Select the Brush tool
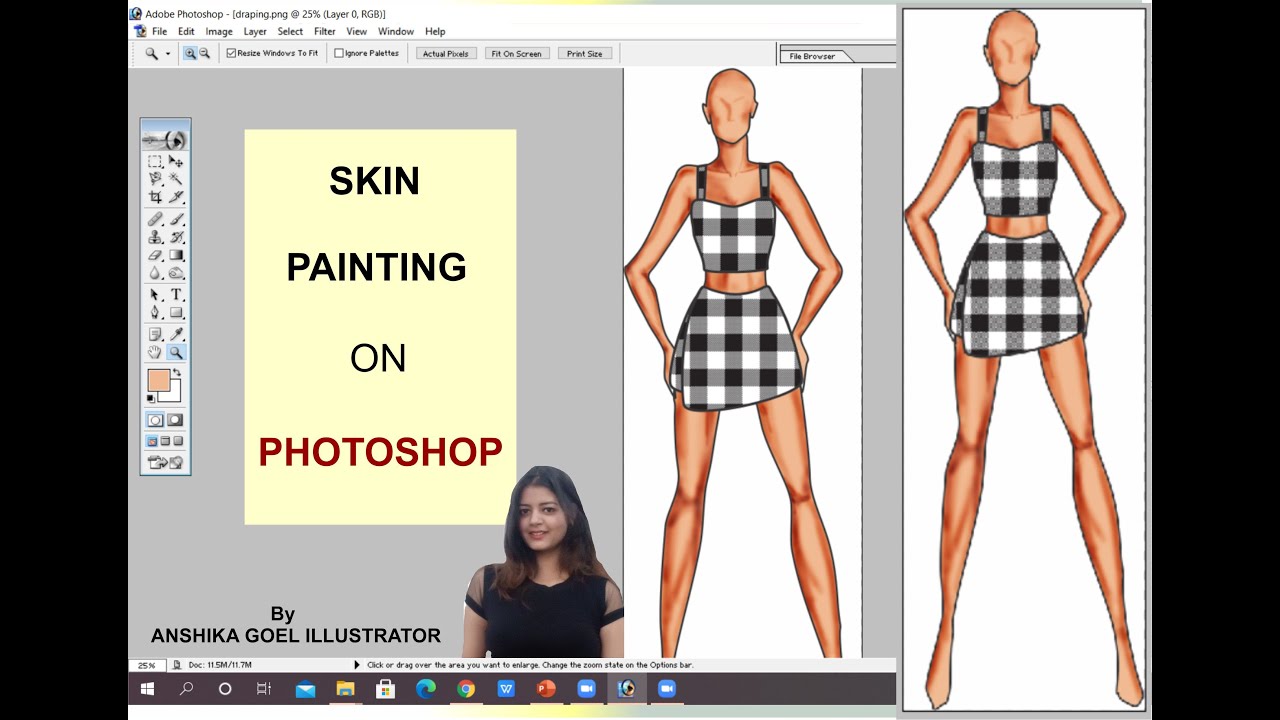This screenshot has width=1280, height=720. 176,219
